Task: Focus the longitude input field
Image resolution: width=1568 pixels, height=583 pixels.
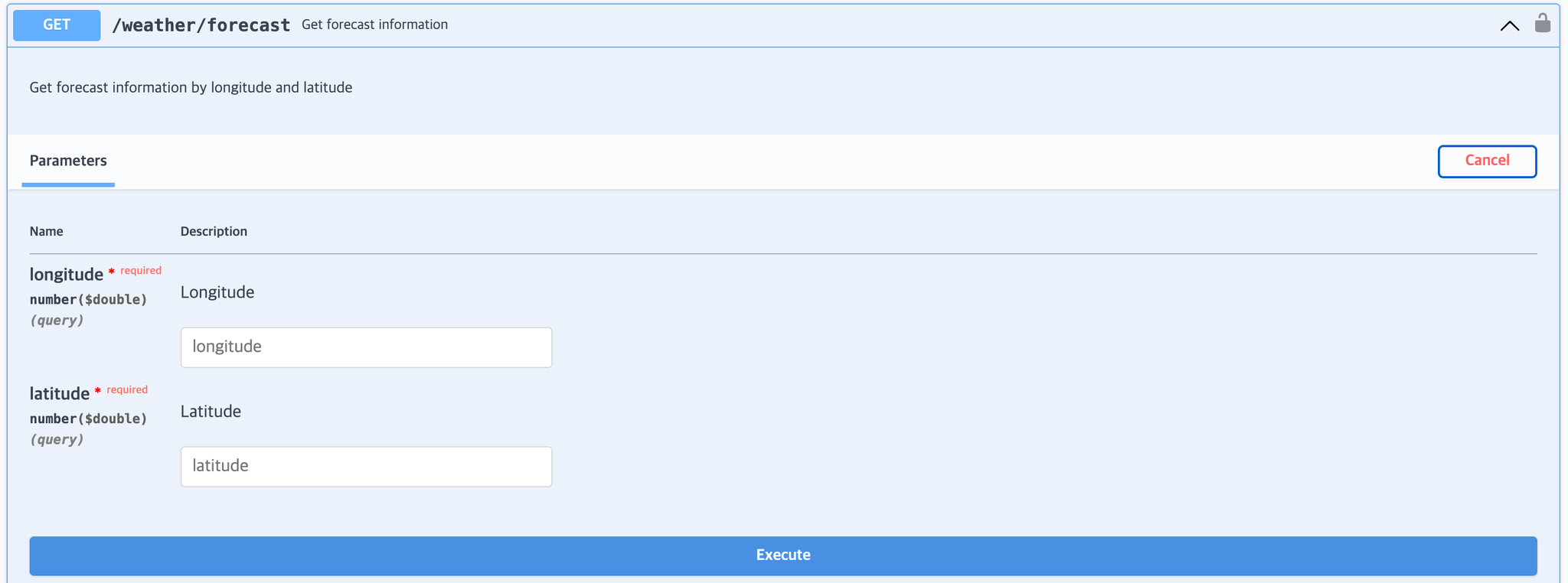Action: click(366, 347)
